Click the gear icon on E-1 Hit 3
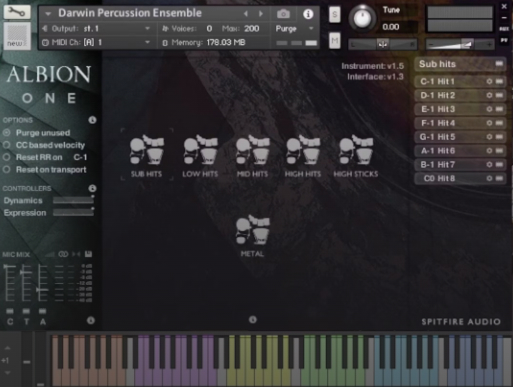513x387 pixels. tap(489, 109)
